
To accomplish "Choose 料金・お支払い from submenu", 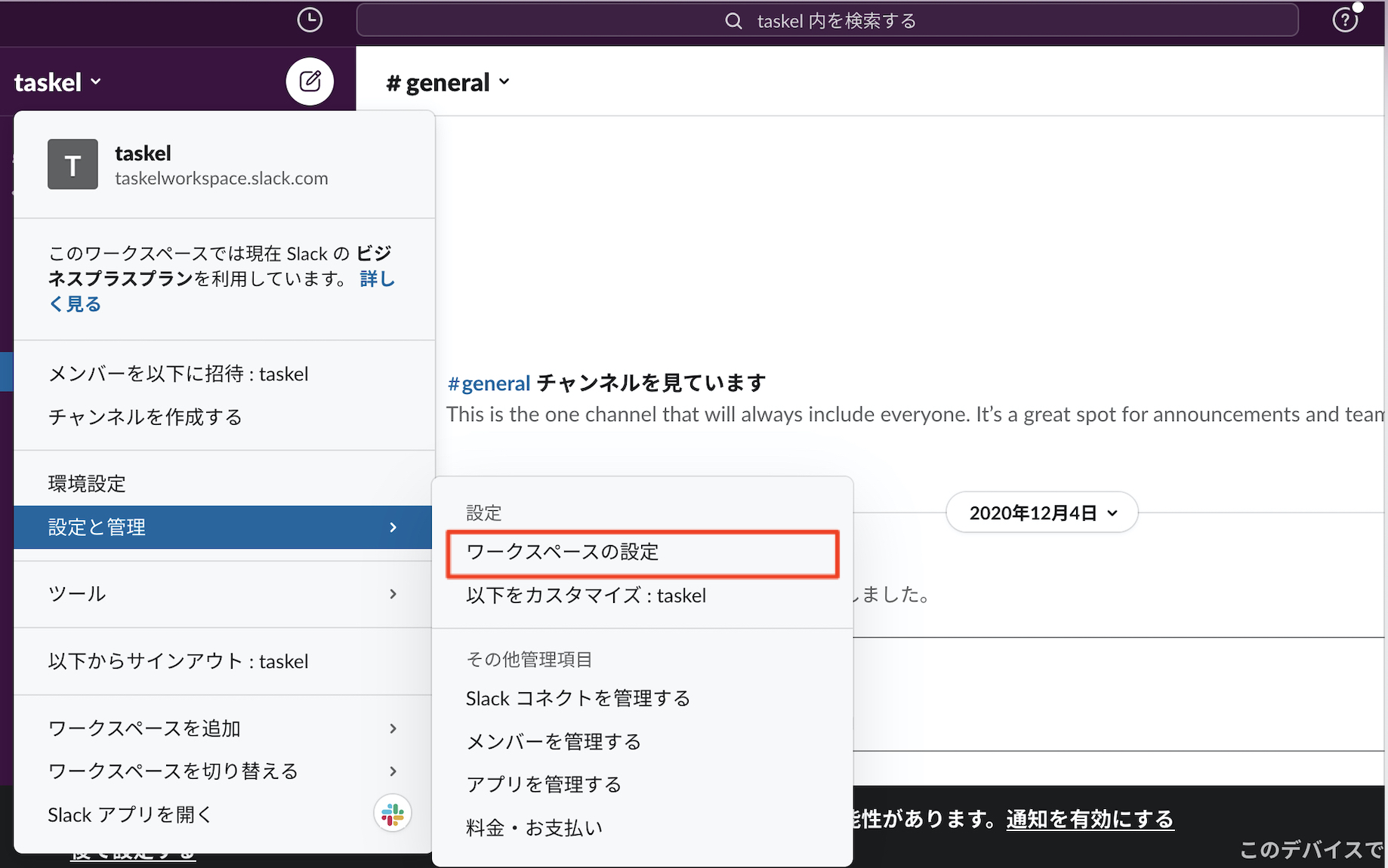I will pos(534,828).
